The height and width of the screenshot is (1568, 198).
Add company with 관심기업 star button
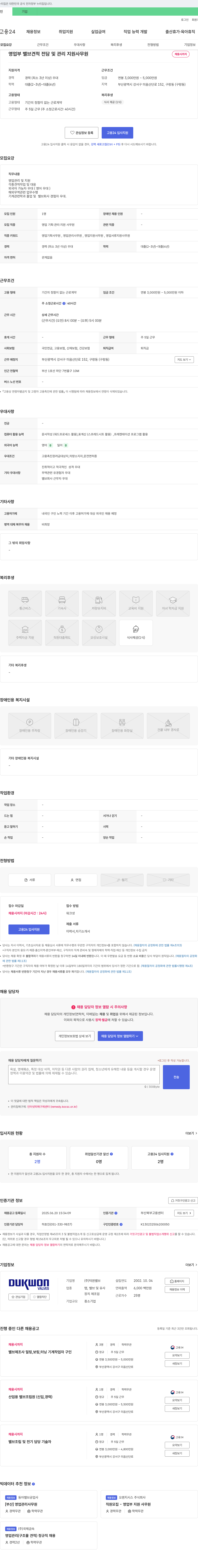tap(18, 1297)
